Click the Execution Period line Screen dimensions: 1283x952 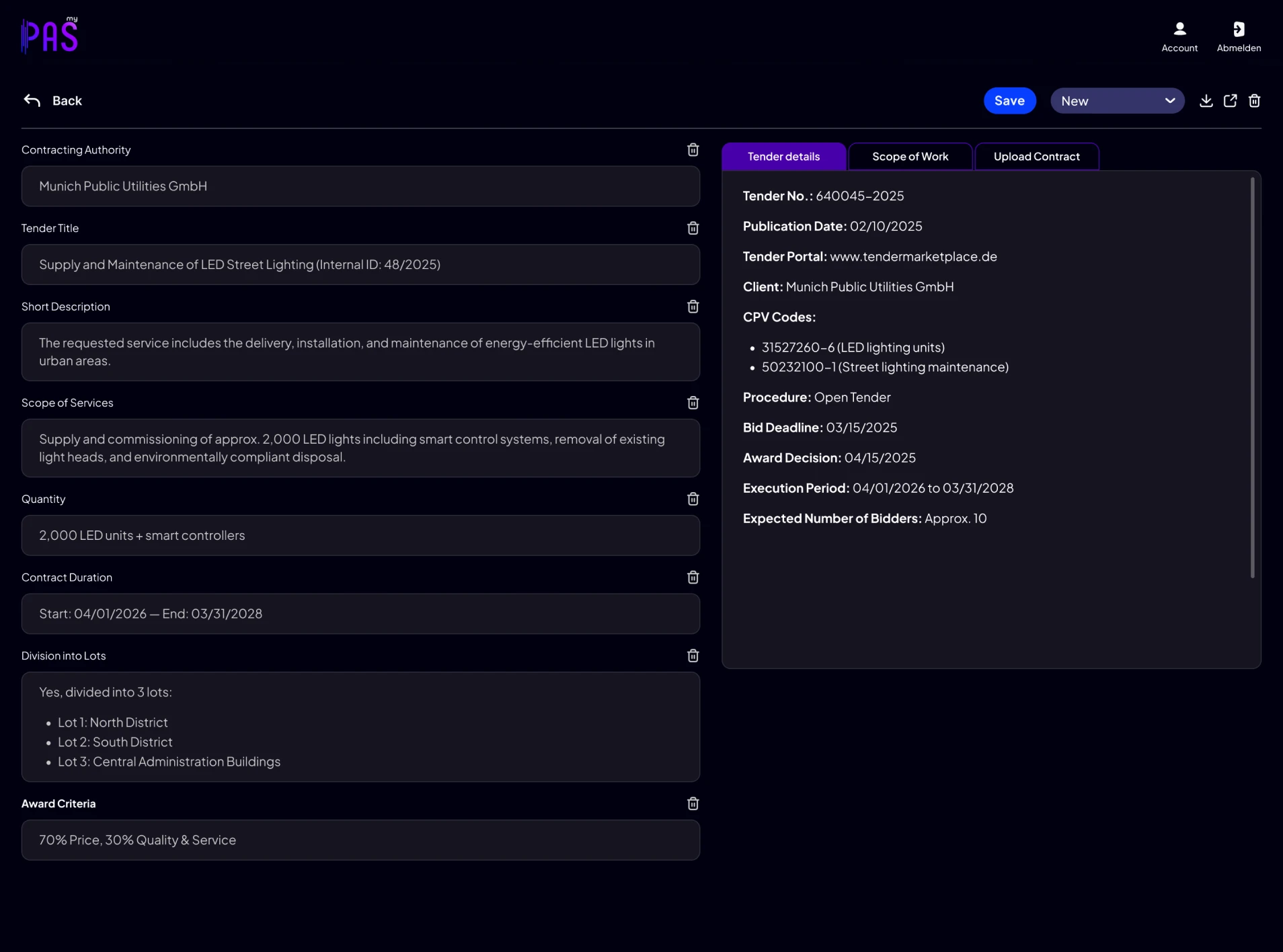(x=878, y=488)
